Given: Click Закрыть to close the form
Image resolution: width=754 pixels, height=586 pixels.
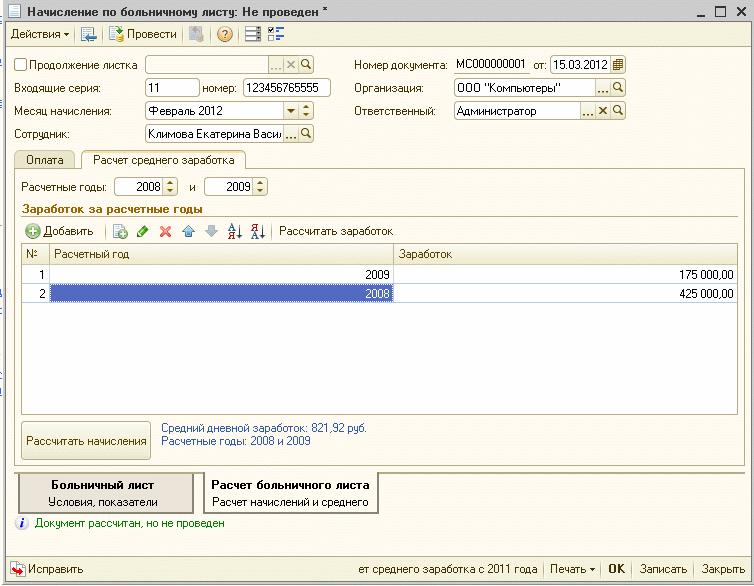Looking at the screenshot, I should tap(723, 569).
